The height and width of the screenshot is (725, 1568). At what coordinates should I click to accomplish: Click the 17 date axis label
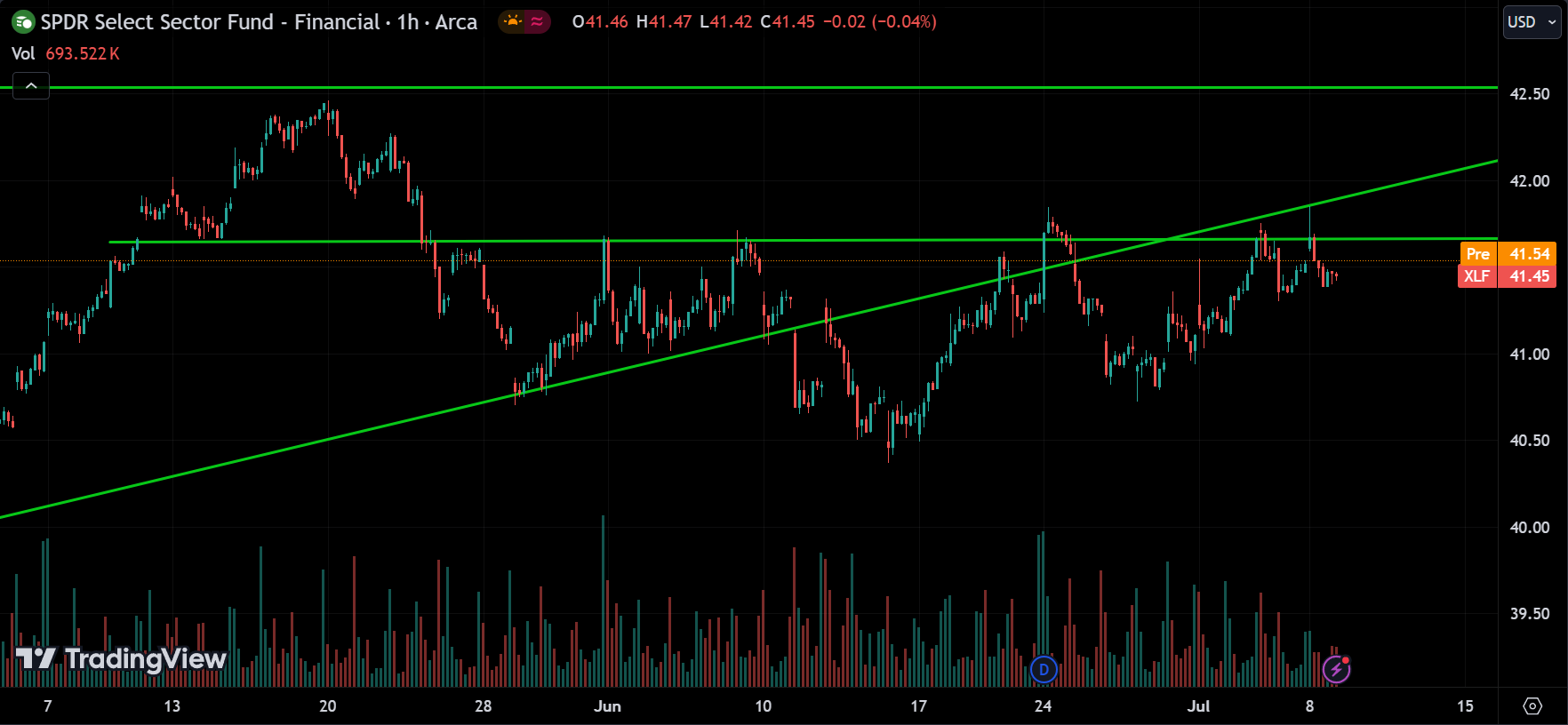click(x=919, y=706)
